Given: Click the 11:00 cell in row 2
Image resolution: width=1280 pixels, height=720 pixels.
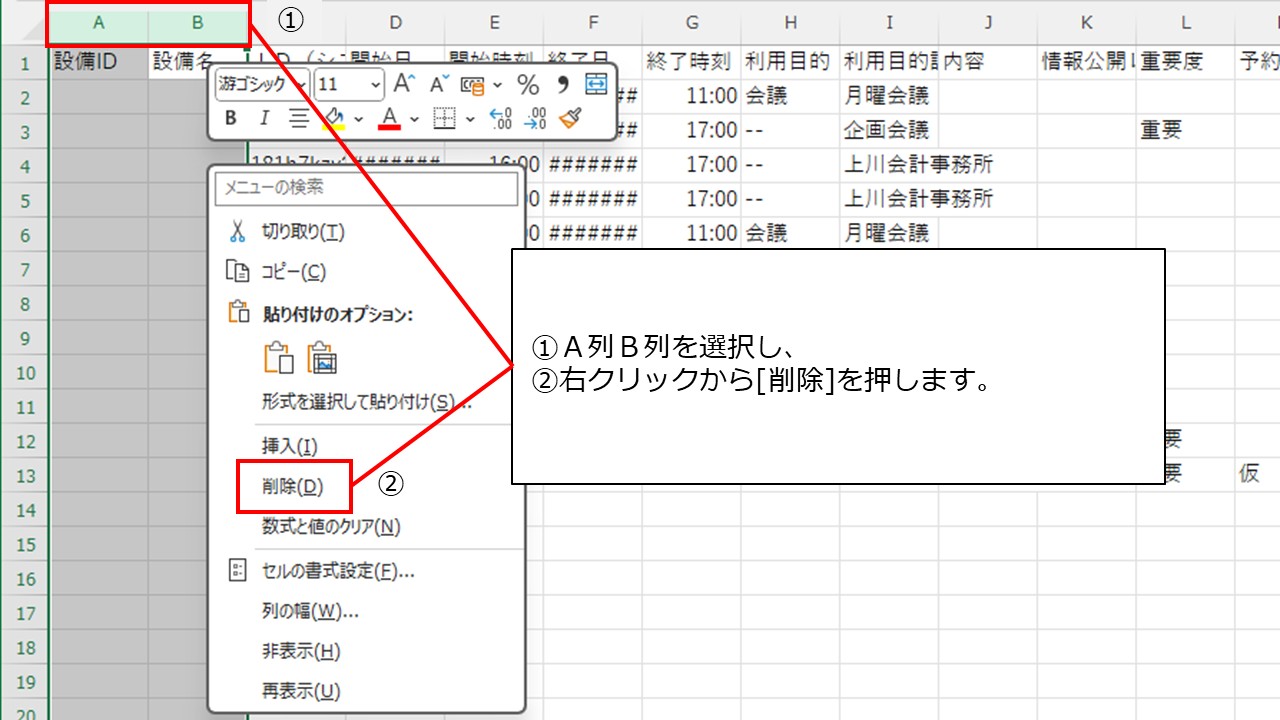Looking at the screenshot, I should 692,97.
